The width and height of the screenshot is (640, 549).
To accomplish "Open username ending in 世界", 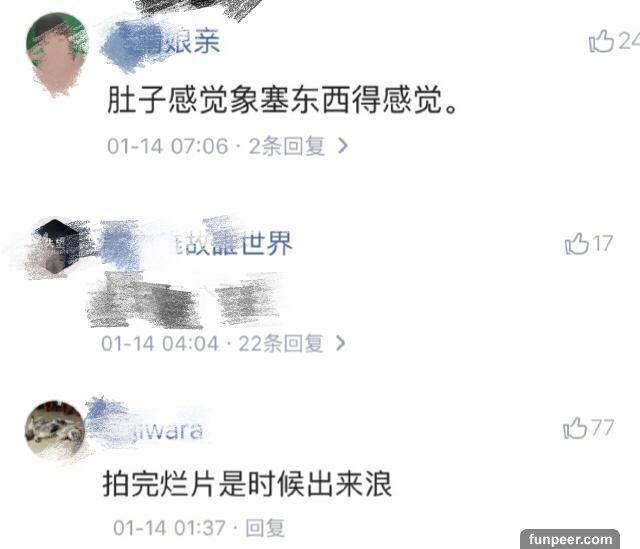I will coord(197,244).
